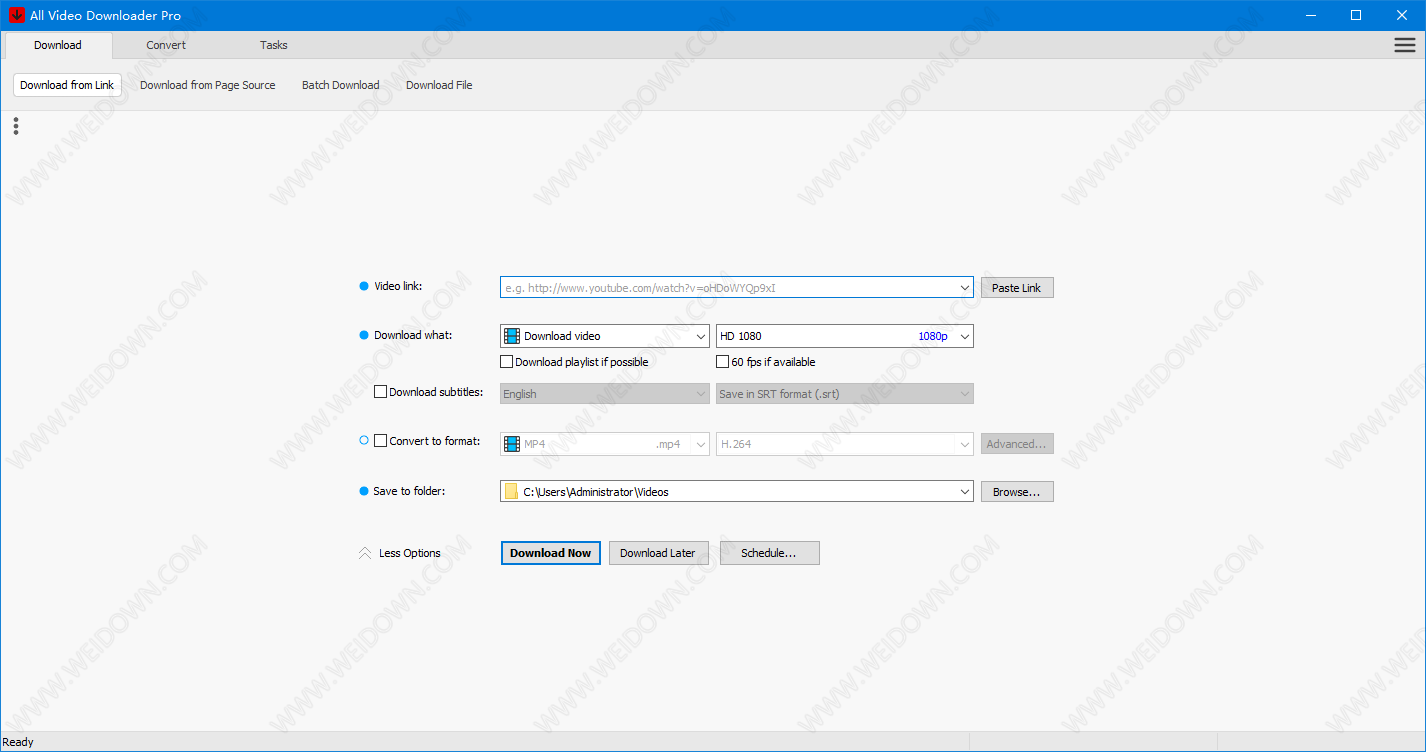The width and height of the screenshot is (1426, 752).
Task: Click the Browse... button
Action: (1017, 492)
